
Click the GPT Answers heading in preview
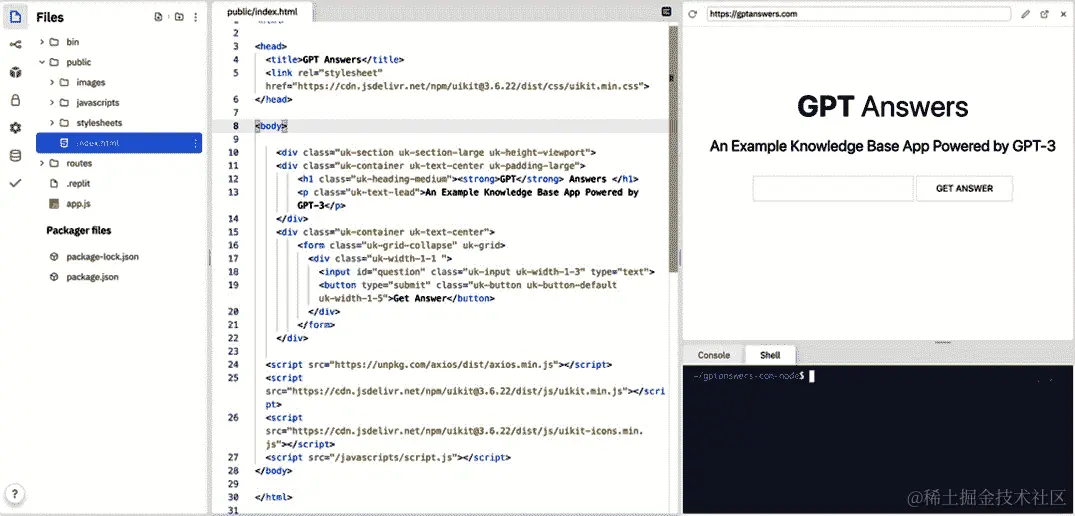click(x=882, y=107)
